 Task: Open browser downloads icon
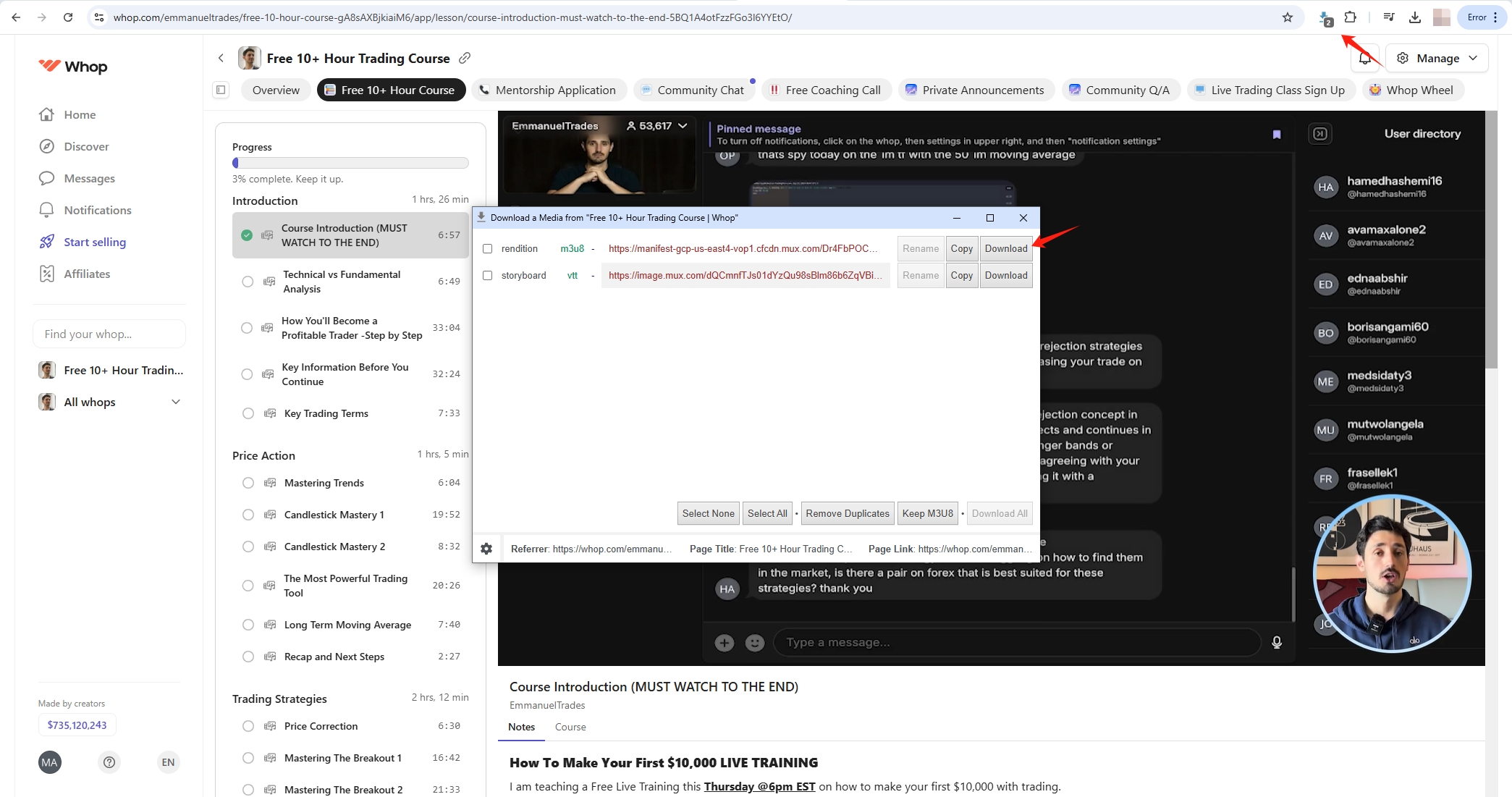tap(1415, 17)
